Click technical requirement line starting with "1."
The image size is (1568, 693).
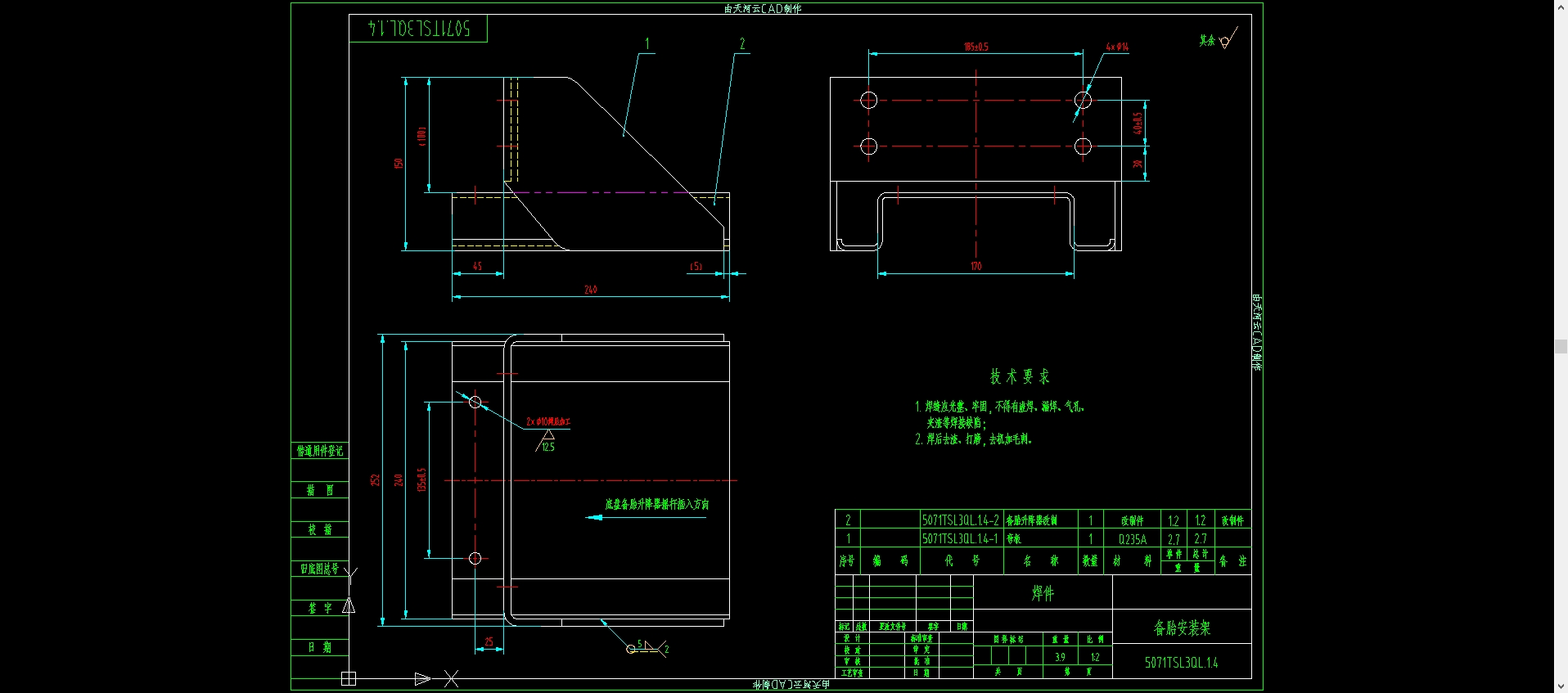(999, 406)
